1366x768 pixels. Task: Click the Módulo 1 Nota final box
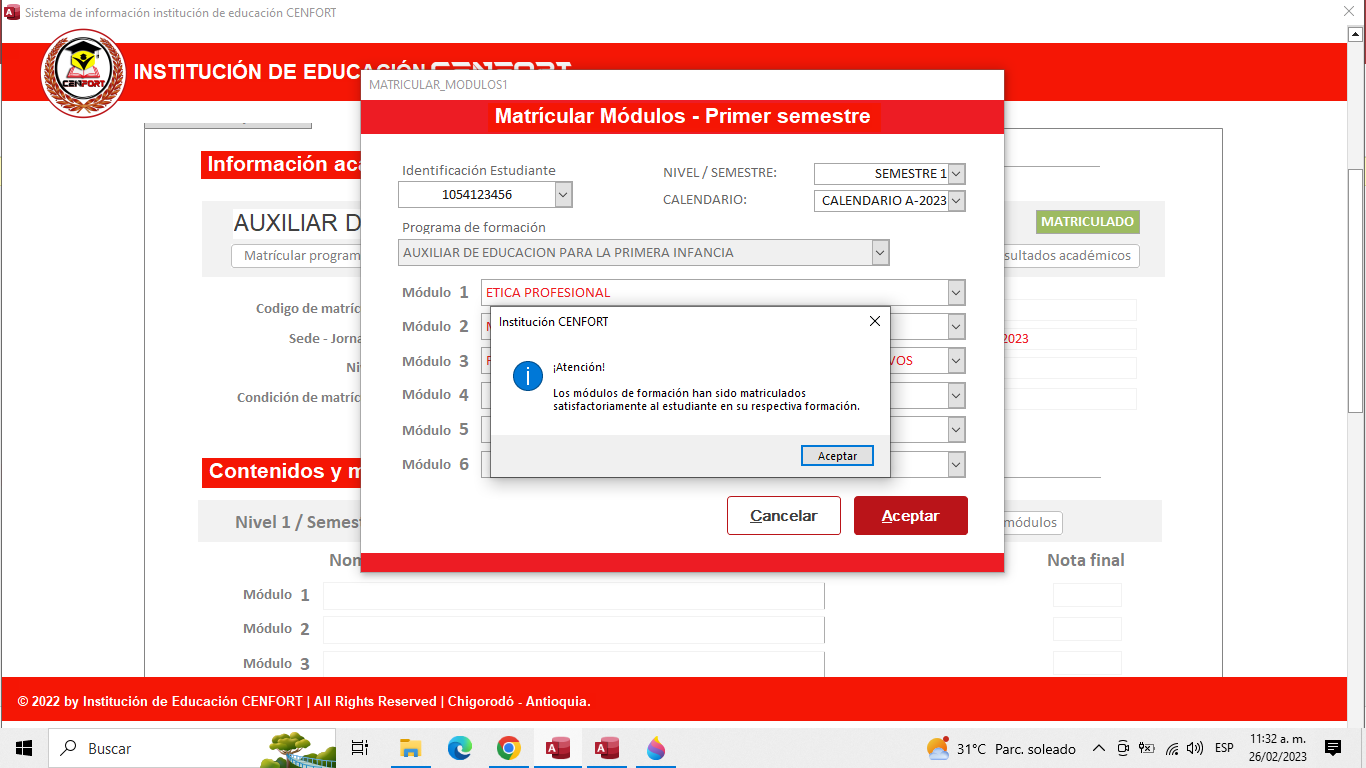(1087, 596)
